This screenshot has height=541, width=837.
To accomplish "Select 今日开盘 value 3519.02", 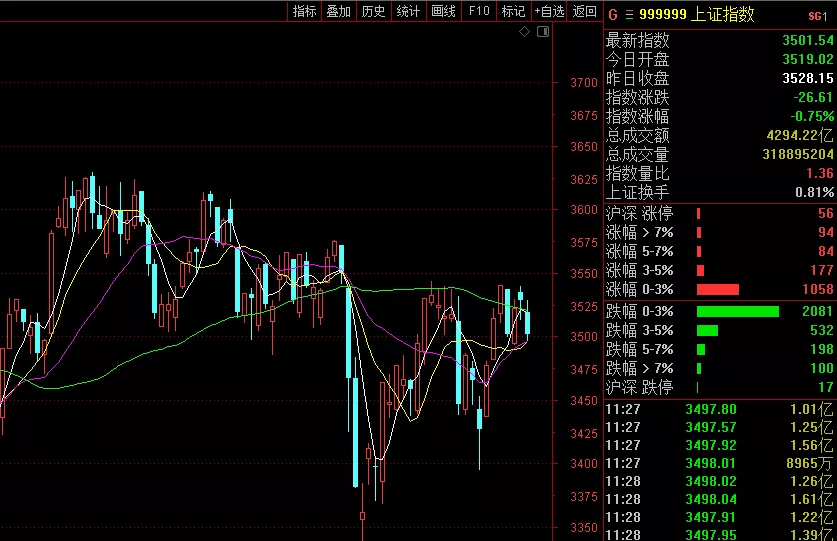I will pyautogui.click(x=808, y=59).
